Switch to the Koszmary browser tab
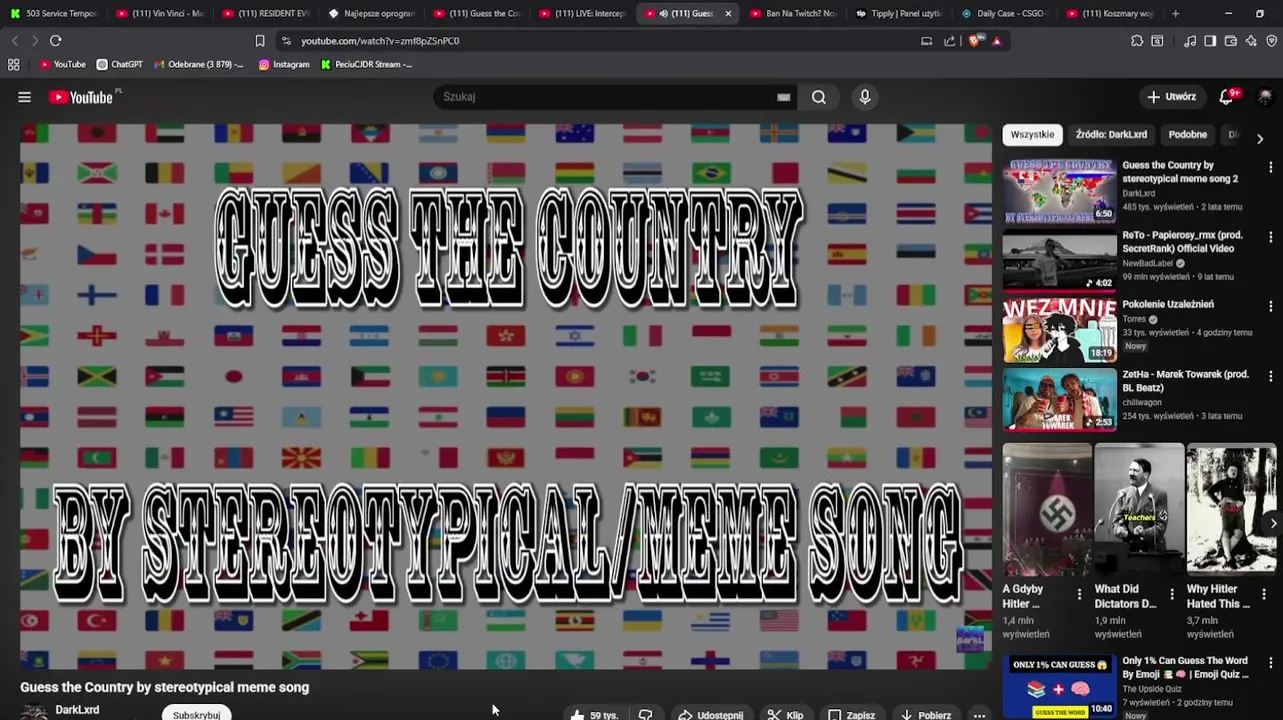Viewport: 1283px width, 720px height. [x=1110, y=14]
